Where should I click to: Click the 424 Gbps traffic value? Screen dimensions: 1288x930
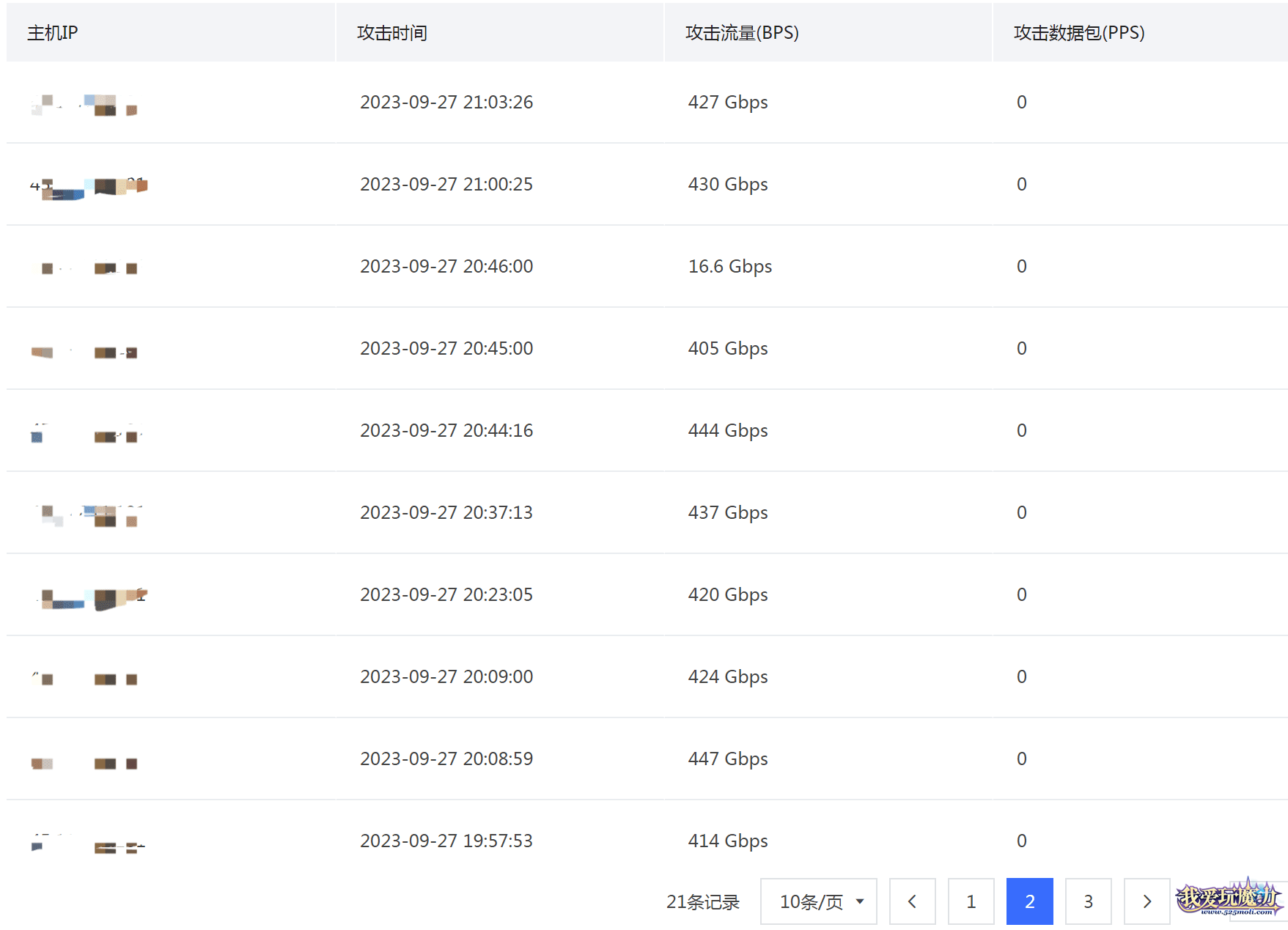[x=728, y=677]
